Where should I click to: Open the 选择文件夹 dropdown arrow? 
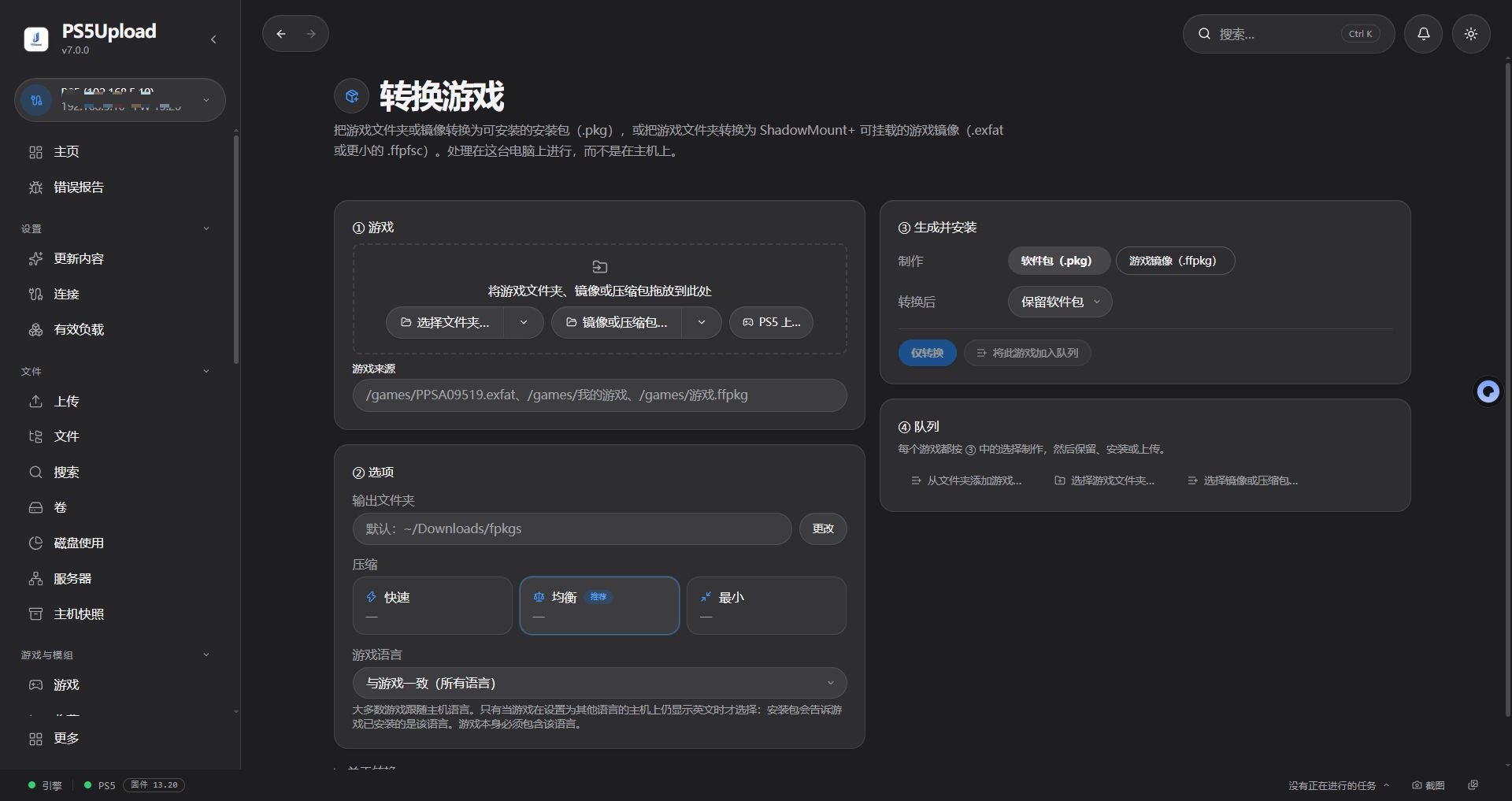click(x=524, y=322)
